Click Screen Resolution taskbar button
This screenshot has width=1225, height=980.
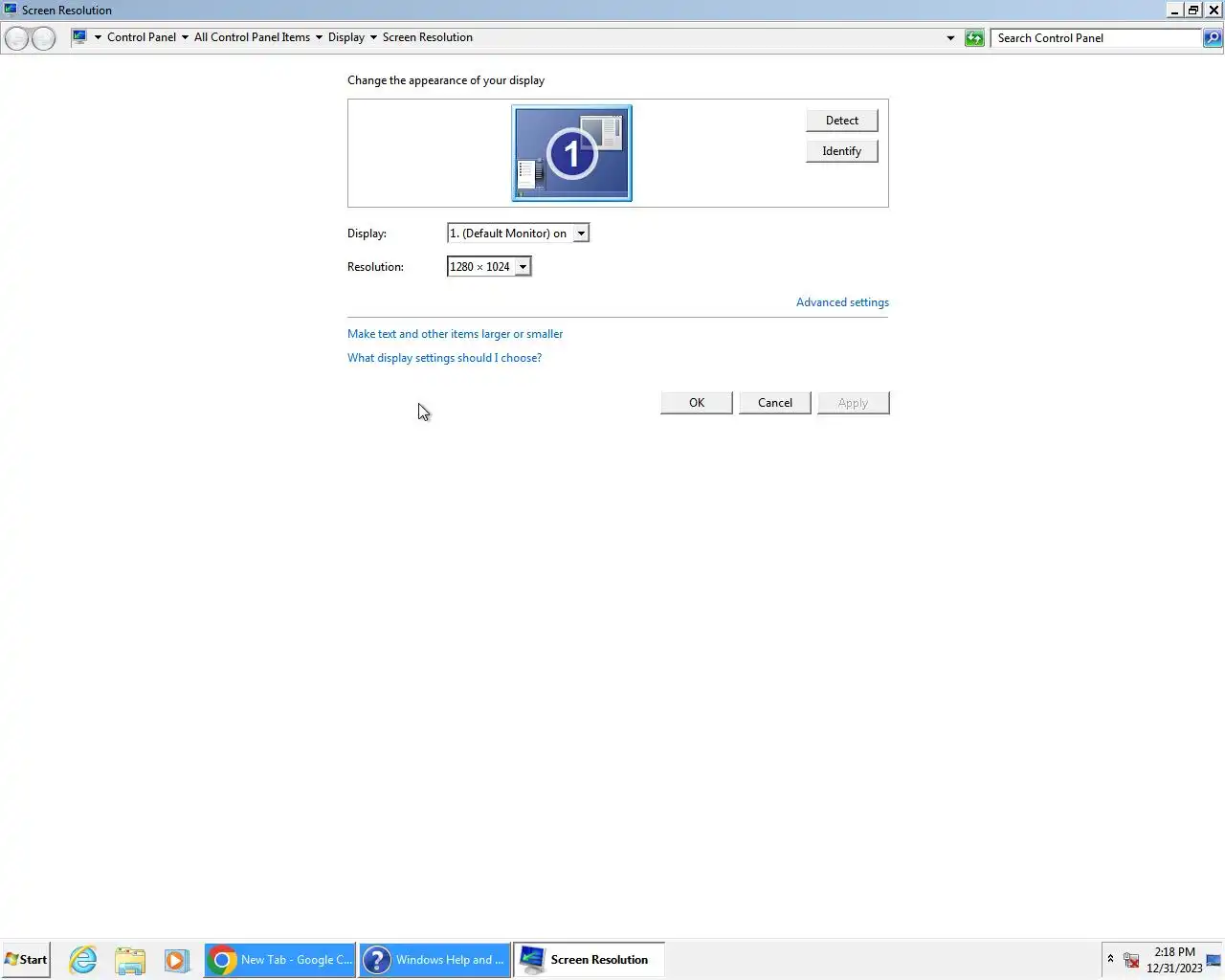[x=590, y=960]
